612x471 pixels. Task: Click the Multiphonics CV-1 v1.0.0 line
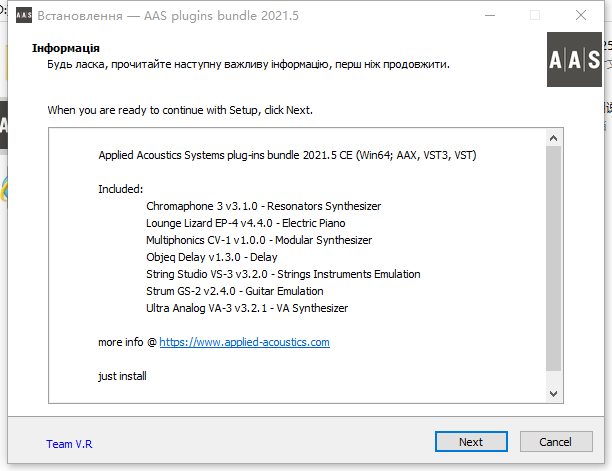[x=259, y=240]
